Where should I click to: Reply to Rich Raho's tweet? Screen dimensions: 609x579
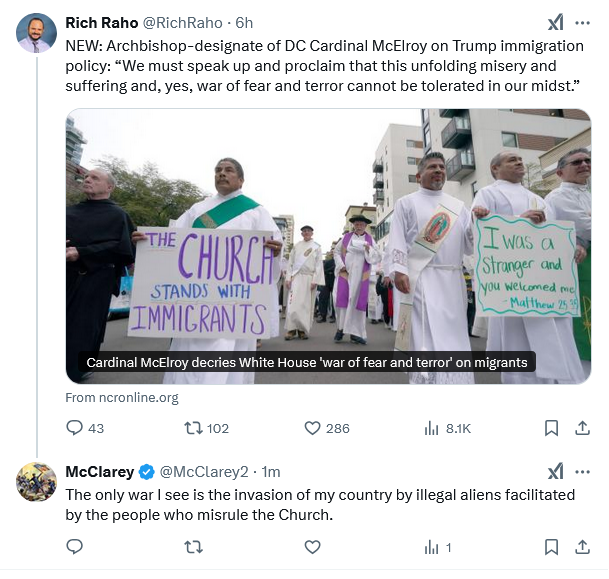pyautogui.click(x=75, y=428)
